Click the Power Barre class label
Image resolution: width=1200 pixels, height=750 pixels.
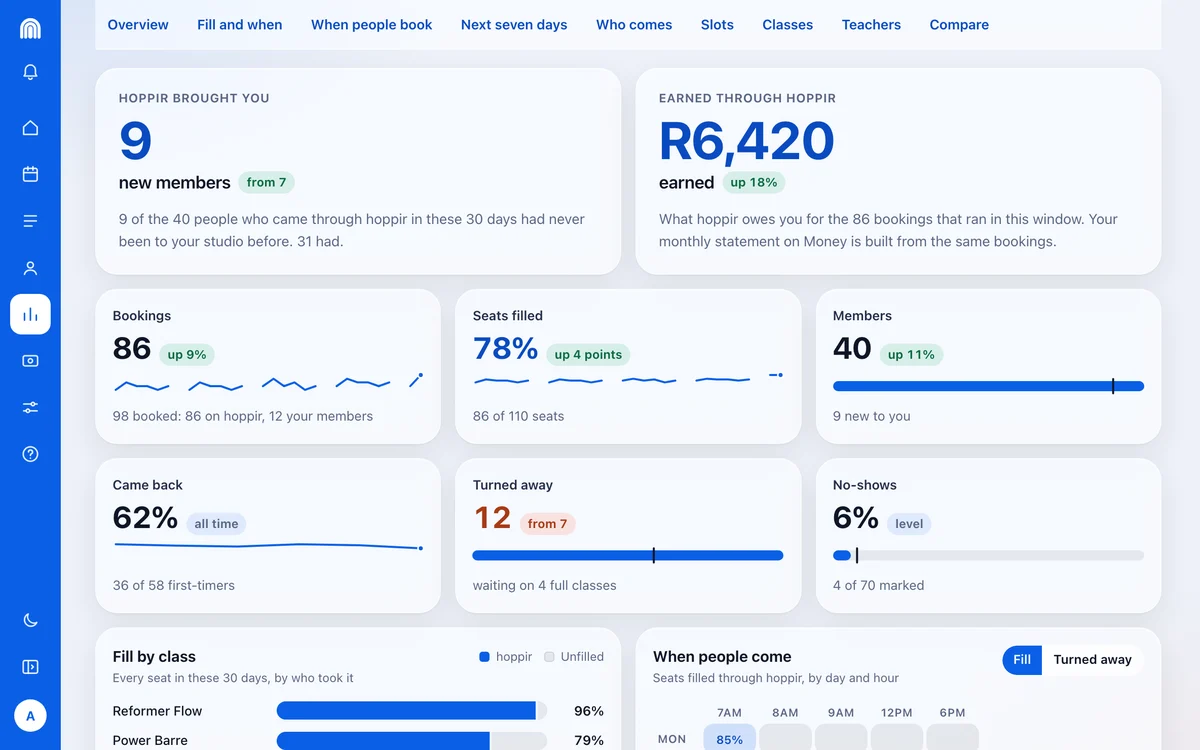[x=150, y=741]
